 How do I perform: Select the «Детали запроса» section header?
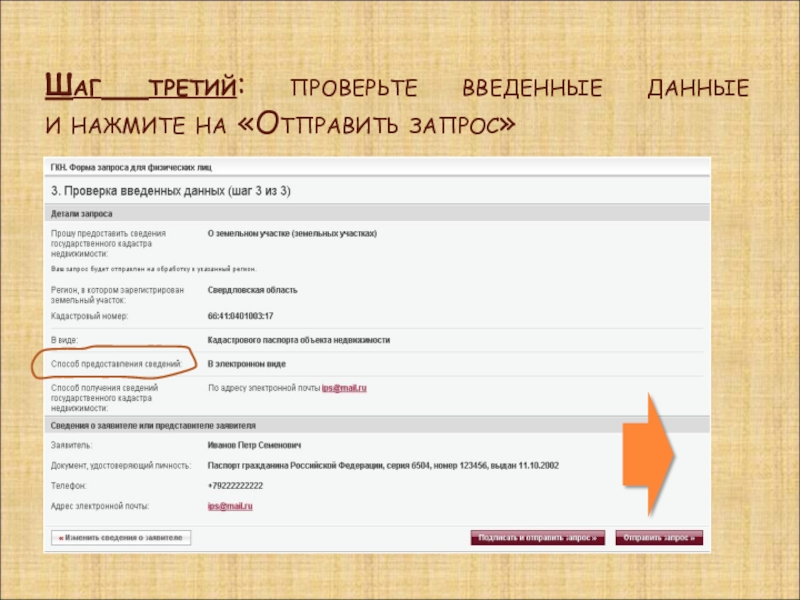tap(82, 214)
